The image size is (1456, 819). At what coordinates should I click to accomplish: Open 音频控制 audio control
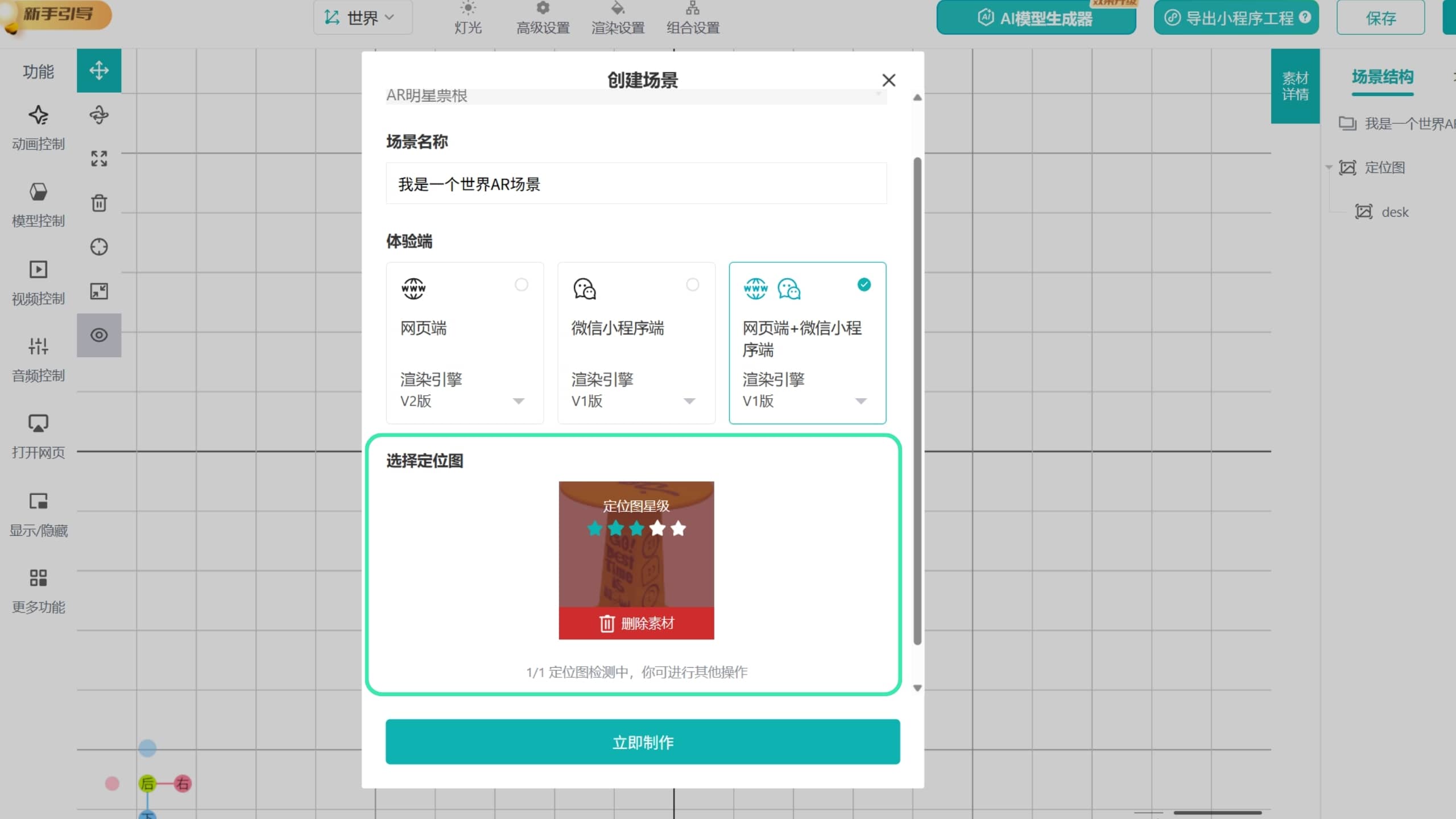(x=38, y=359)
